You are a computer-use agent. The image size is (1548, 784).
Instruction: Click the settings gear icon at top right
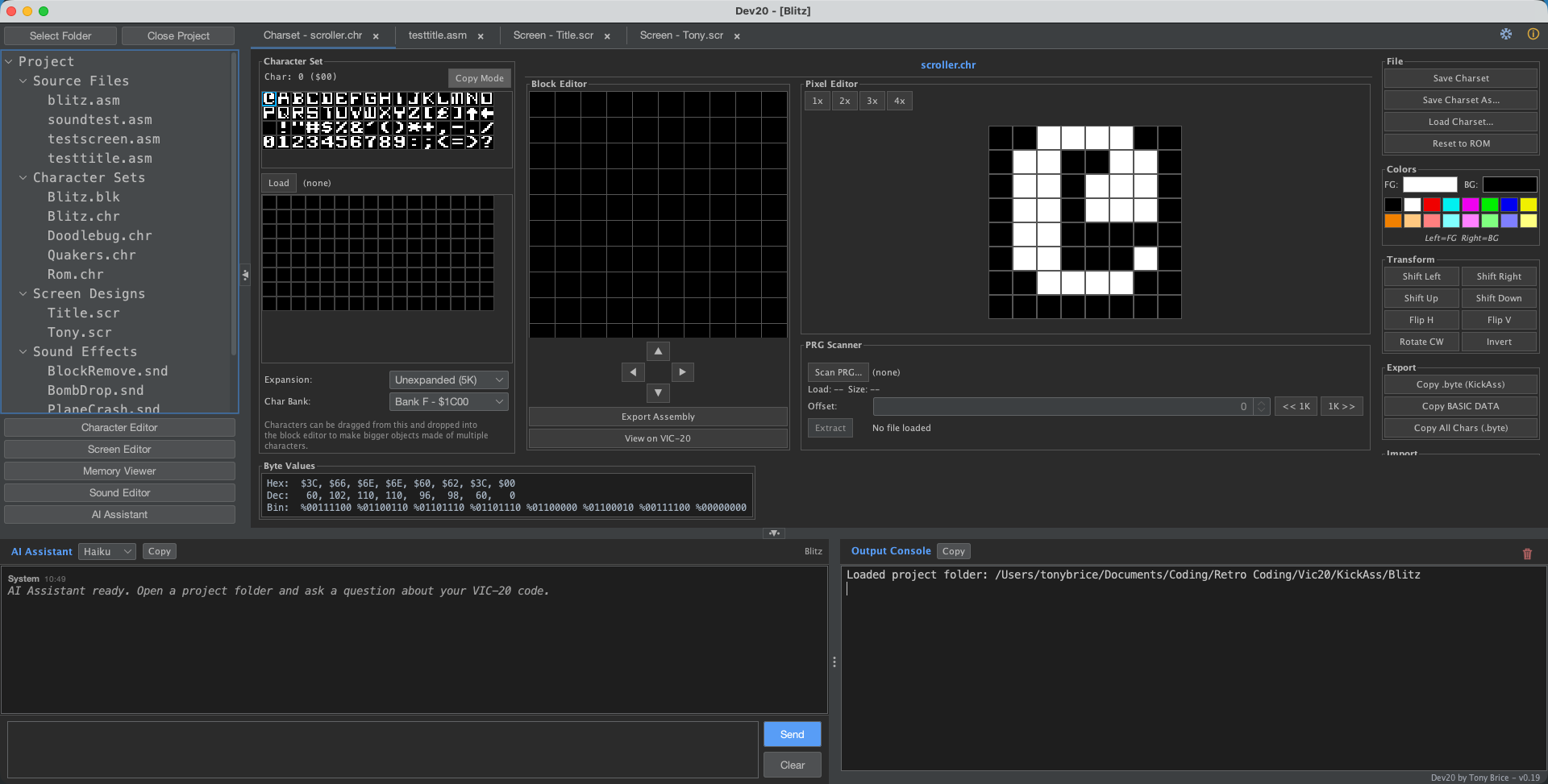tap(1505, 34)
